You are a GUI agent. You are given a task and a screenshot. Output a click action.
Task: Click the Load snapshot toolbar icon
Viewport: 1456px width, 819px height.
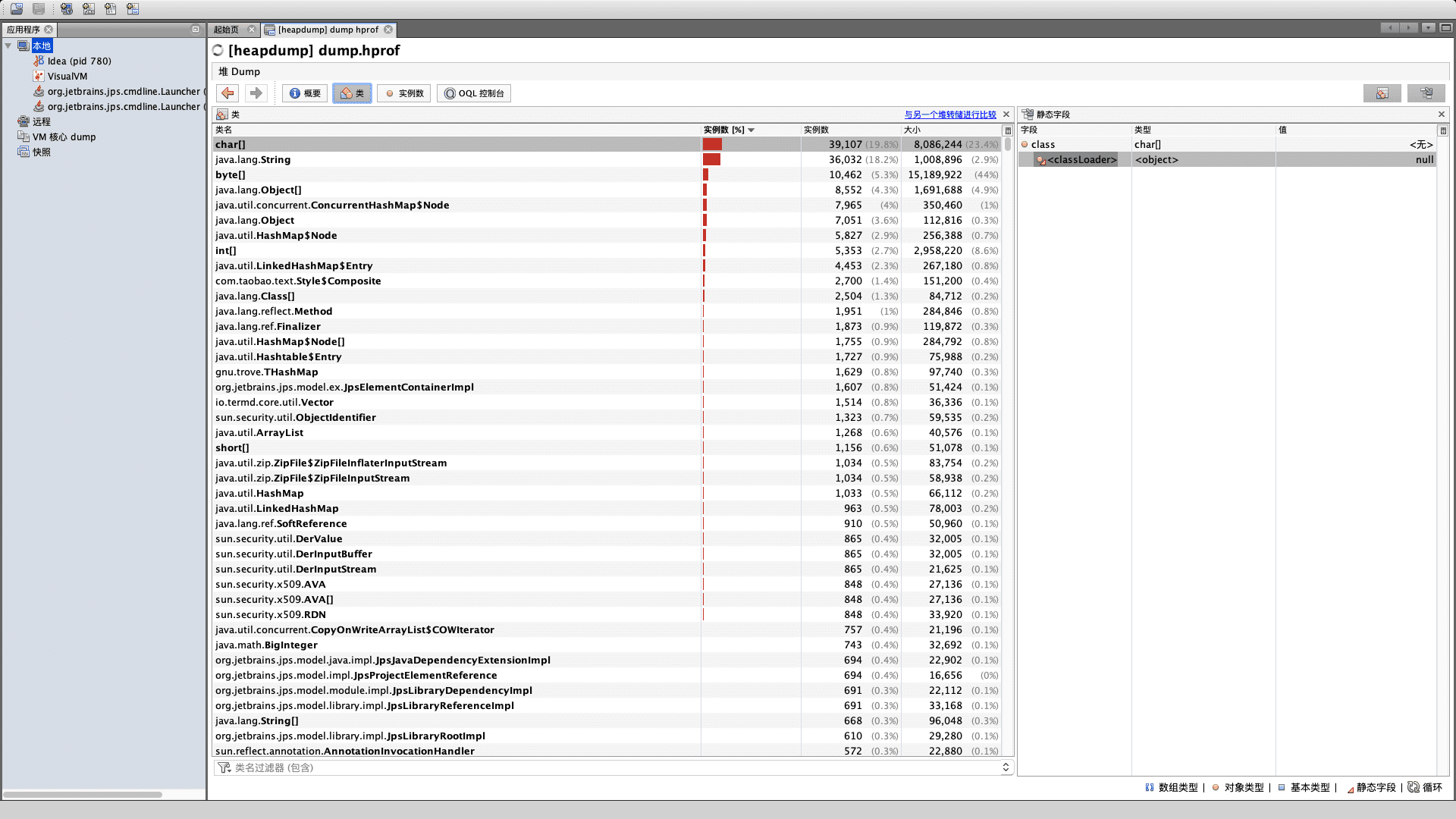(x=17, y=9)
